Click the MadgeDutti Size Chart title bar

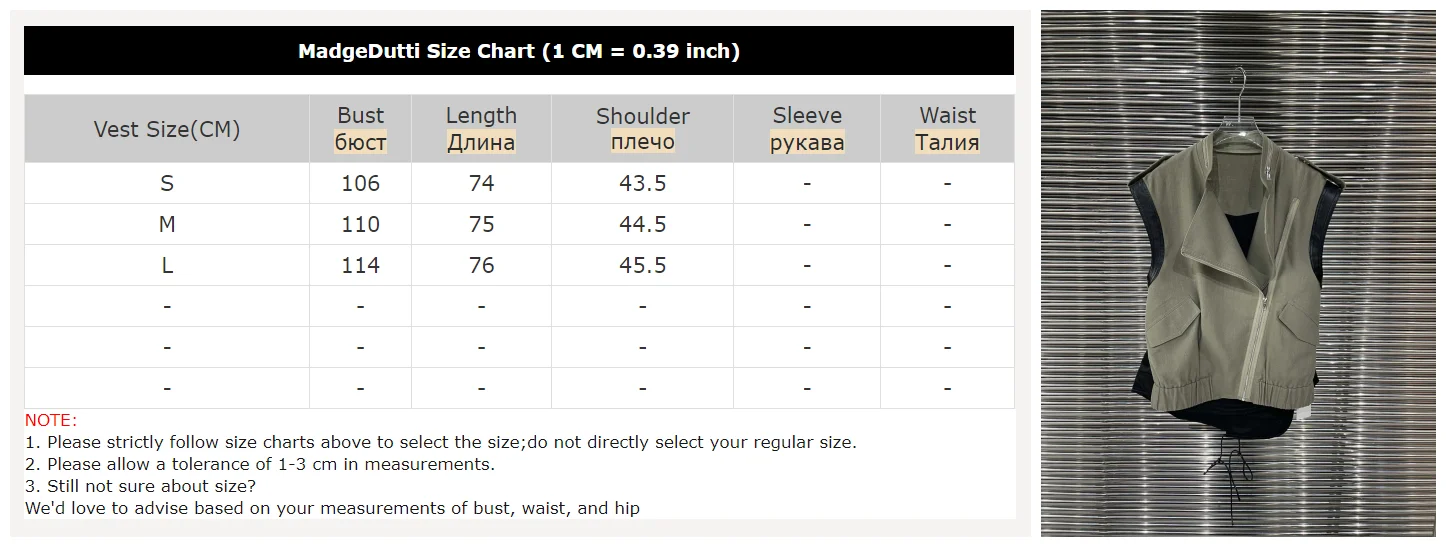coord(518,51)
